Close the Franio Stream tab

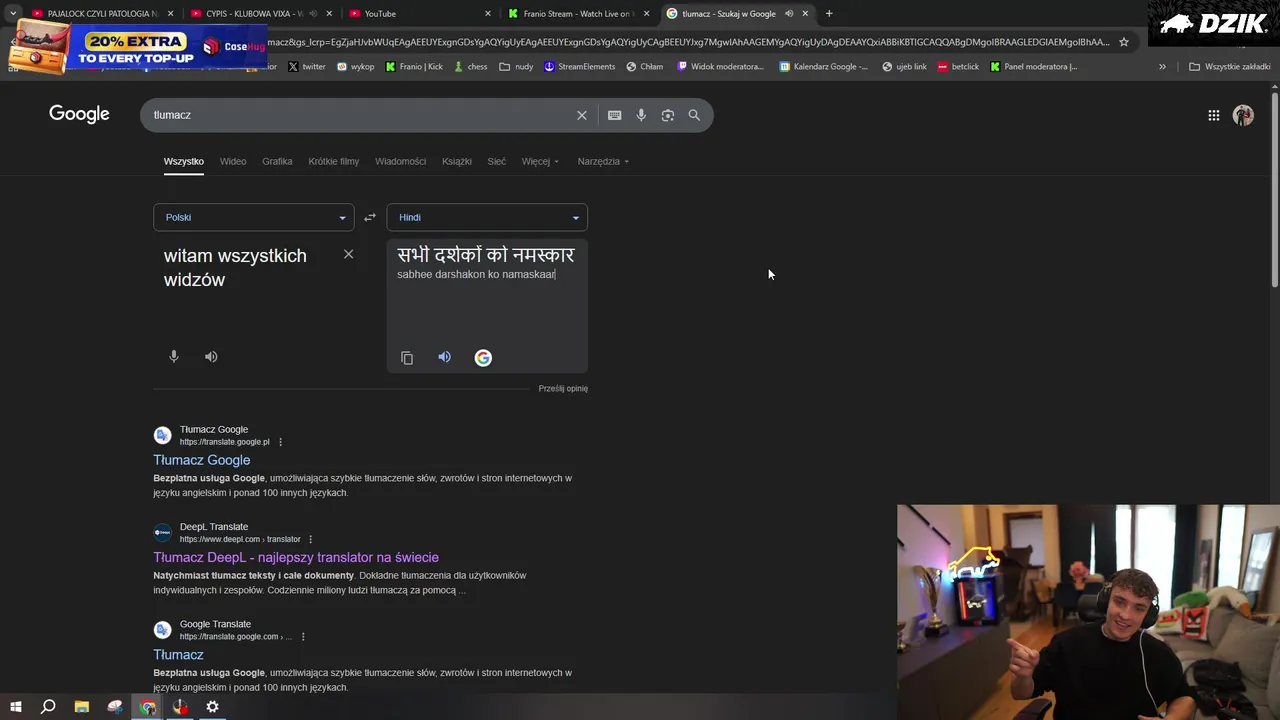click(646, 13)
